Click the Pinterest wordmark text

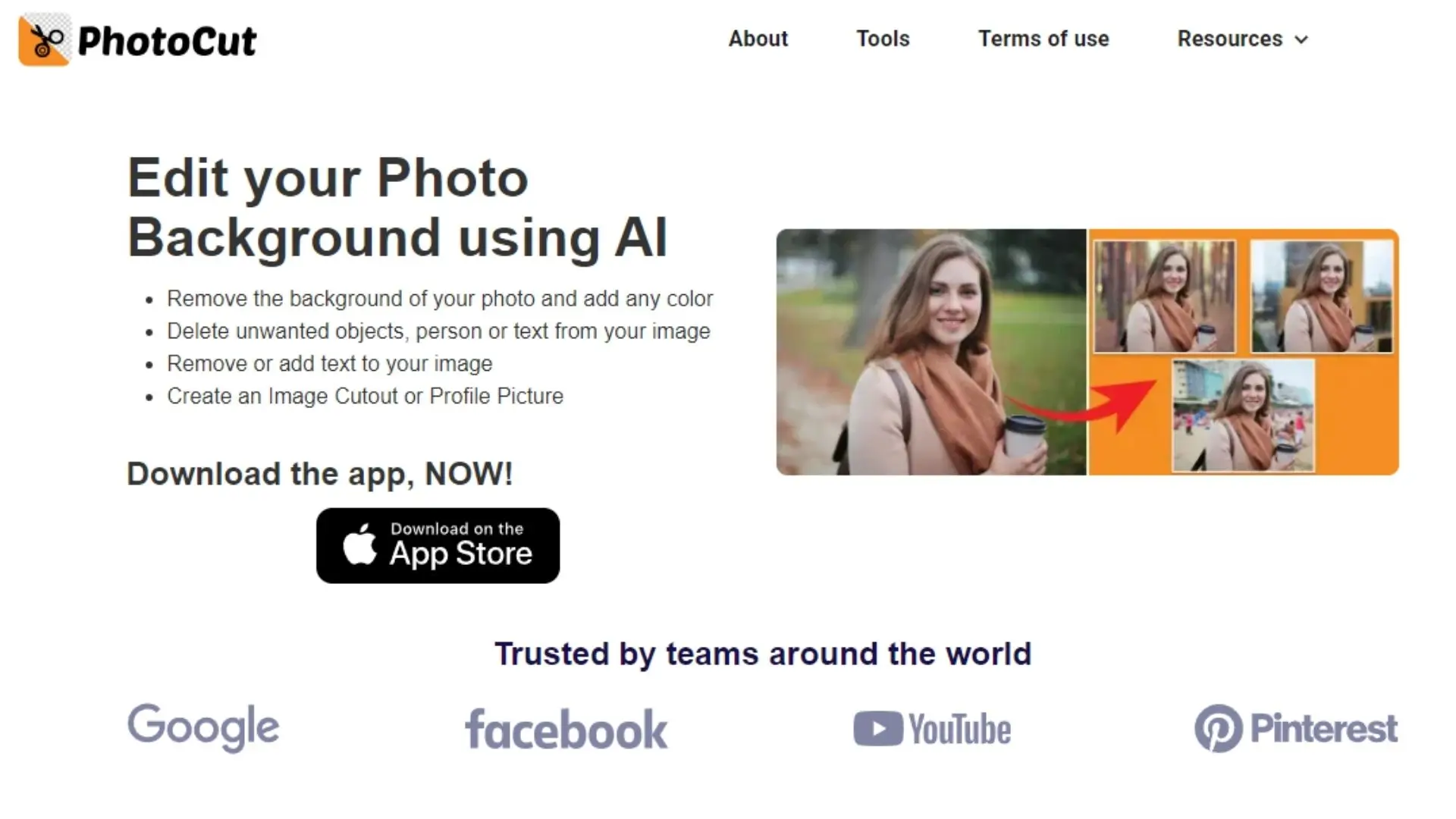(x=1324, y=729)
